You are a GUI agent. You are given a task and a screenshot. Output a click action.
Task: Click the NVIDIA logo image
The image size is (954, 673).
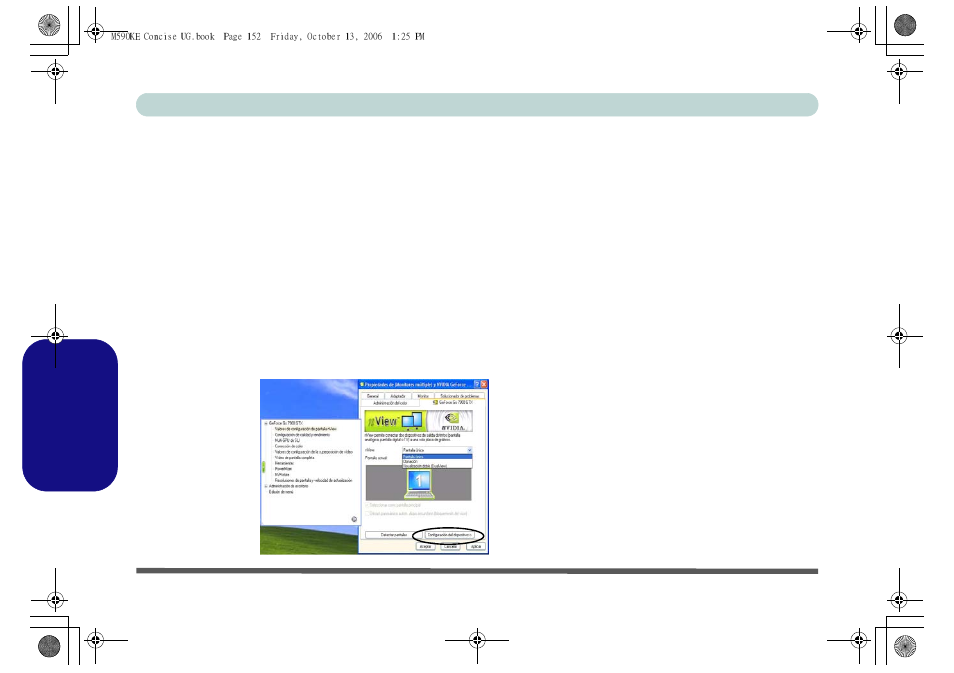pyautogui.click(x=452, y=420)
